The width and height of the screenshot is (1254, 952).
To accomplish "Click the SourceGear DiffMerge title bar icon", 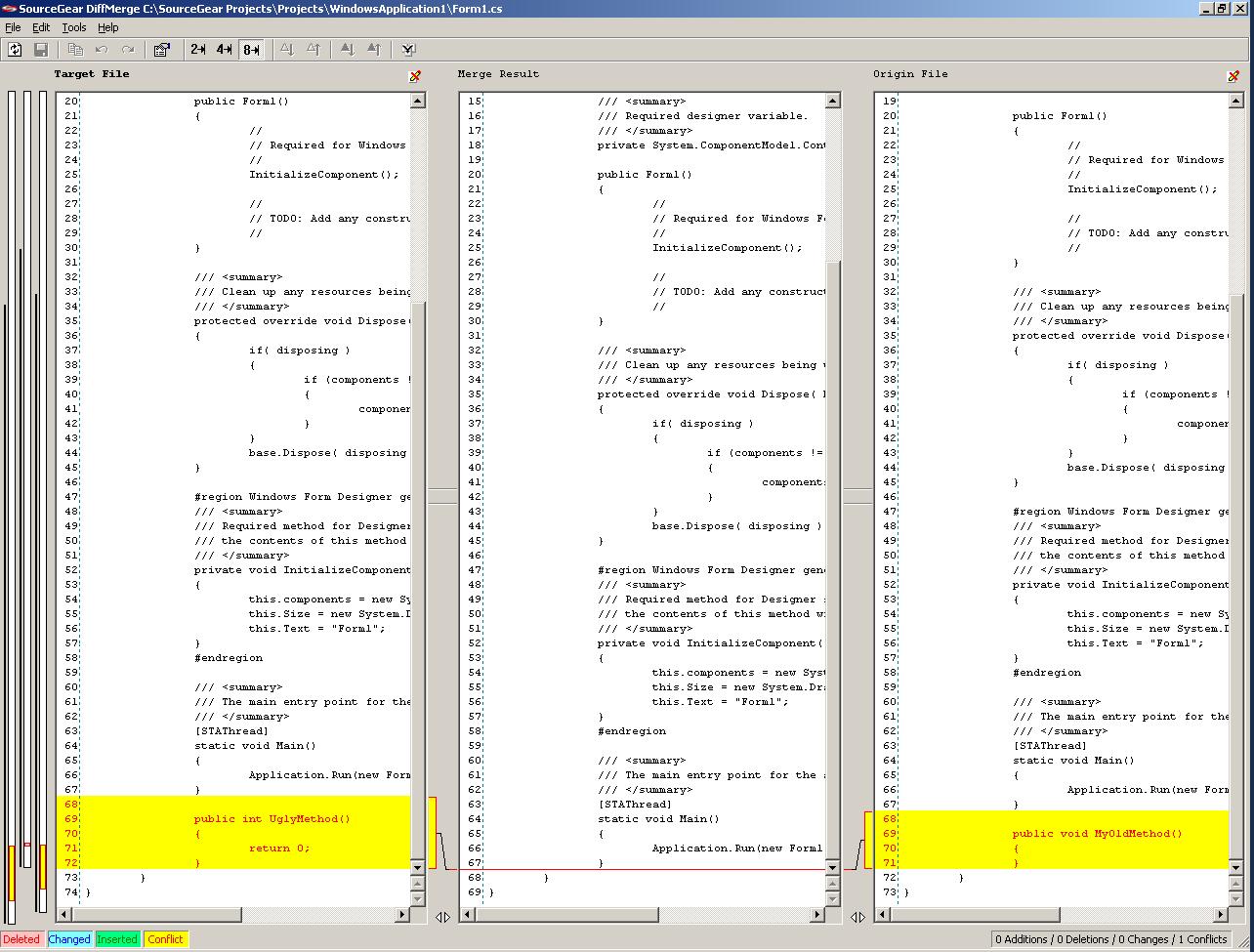I will 10,9.
